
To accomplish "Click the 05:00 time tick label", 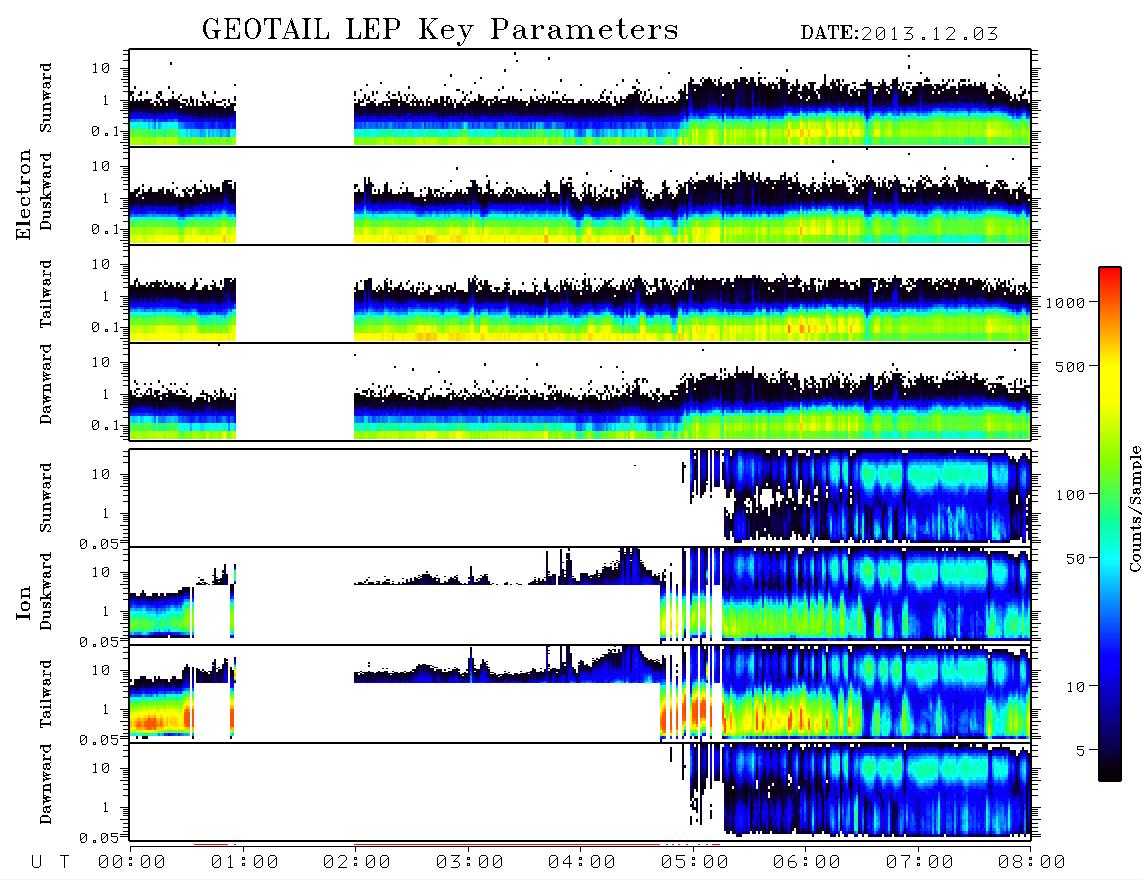I will pos(695,863).
